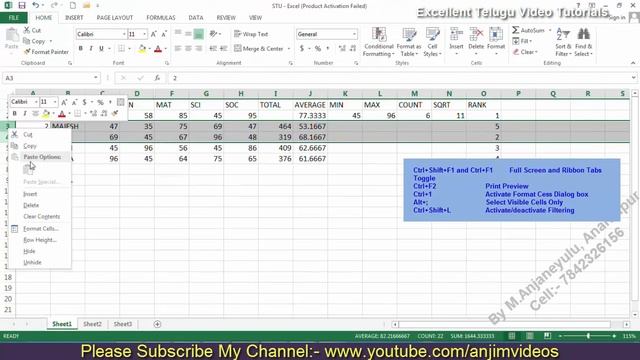Select column J header

click(x=310, y=93)
